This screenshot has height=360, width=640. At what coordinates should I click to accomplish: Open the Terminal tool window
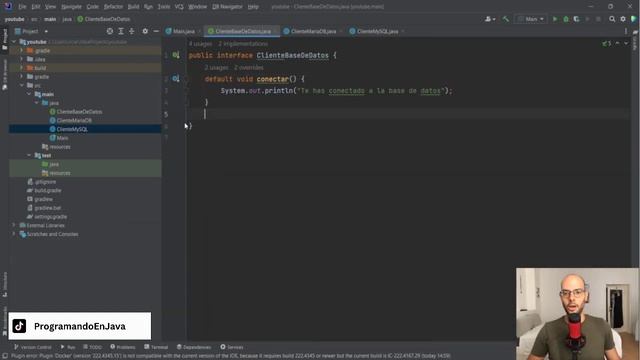[156, 347]
